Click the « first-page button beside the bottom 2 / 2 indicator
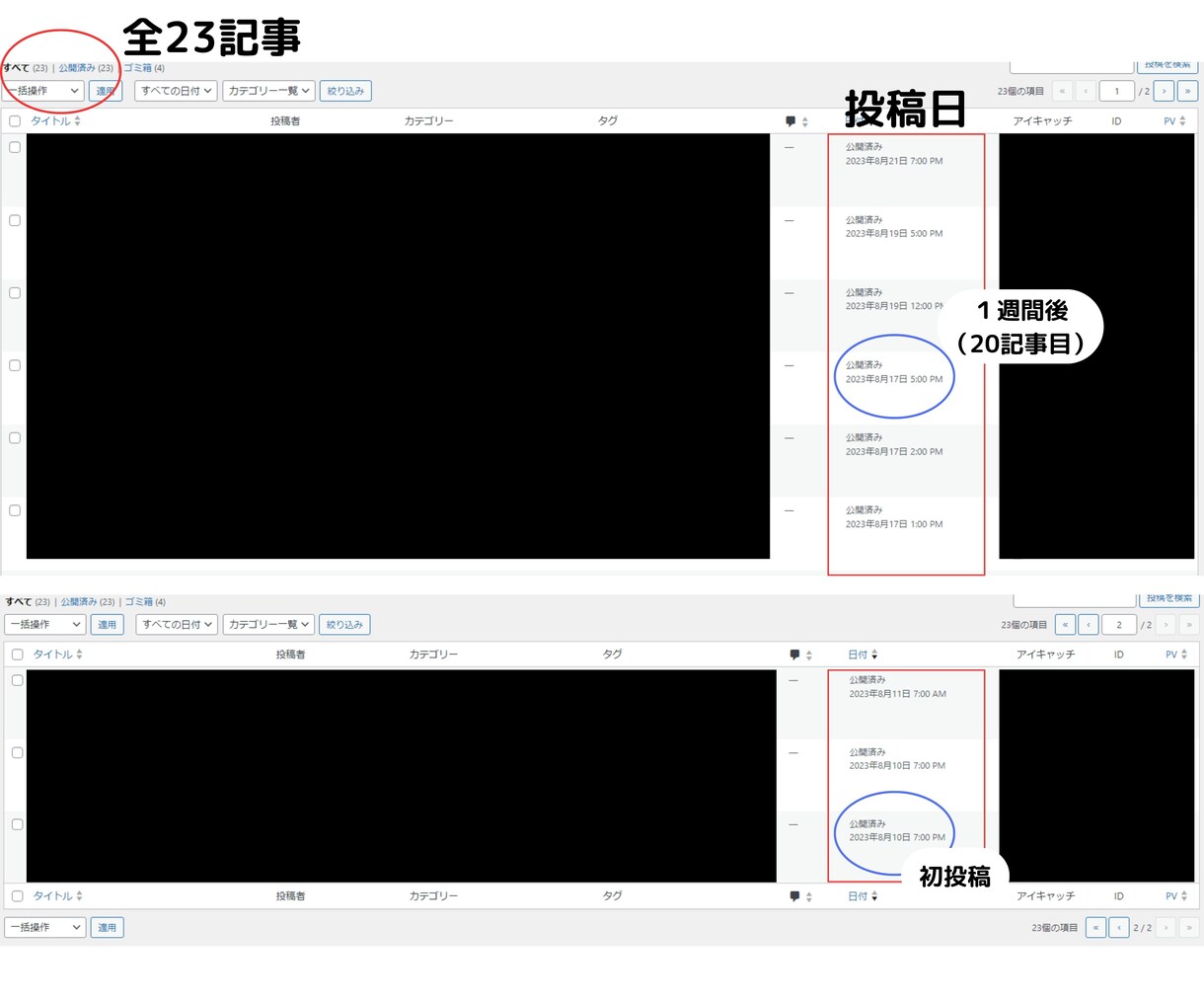The width and height of the screenshot is (1204, 1002). pyautogui.click(x=1095, y=927)
